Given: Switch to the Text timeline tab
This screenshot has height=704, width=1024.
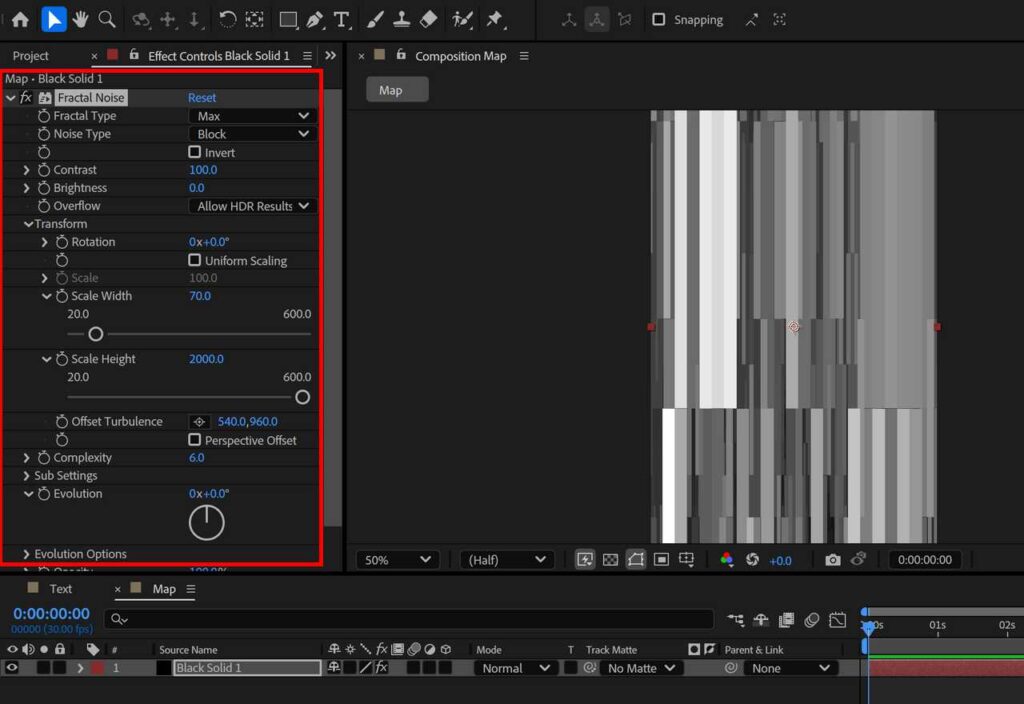Looking at the screenshot, I should (61, 589).
